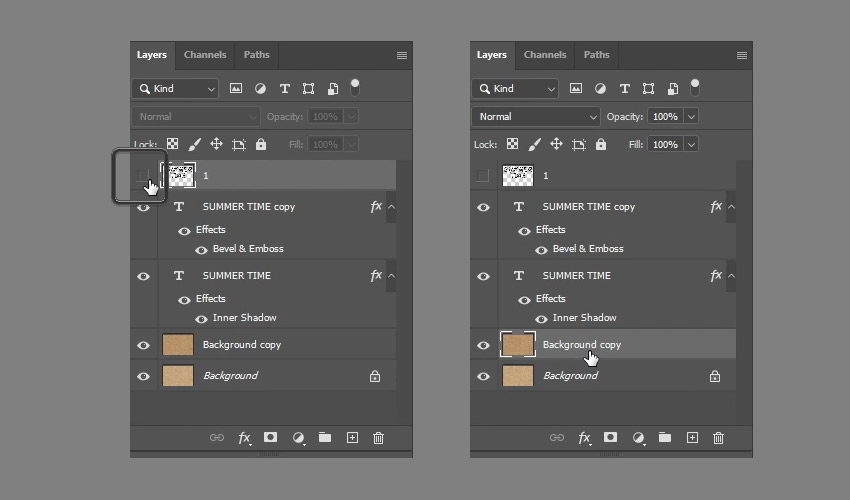
Task: Show layer 1 in right panel
Action: pyautogui.click(x=482, y=176)
